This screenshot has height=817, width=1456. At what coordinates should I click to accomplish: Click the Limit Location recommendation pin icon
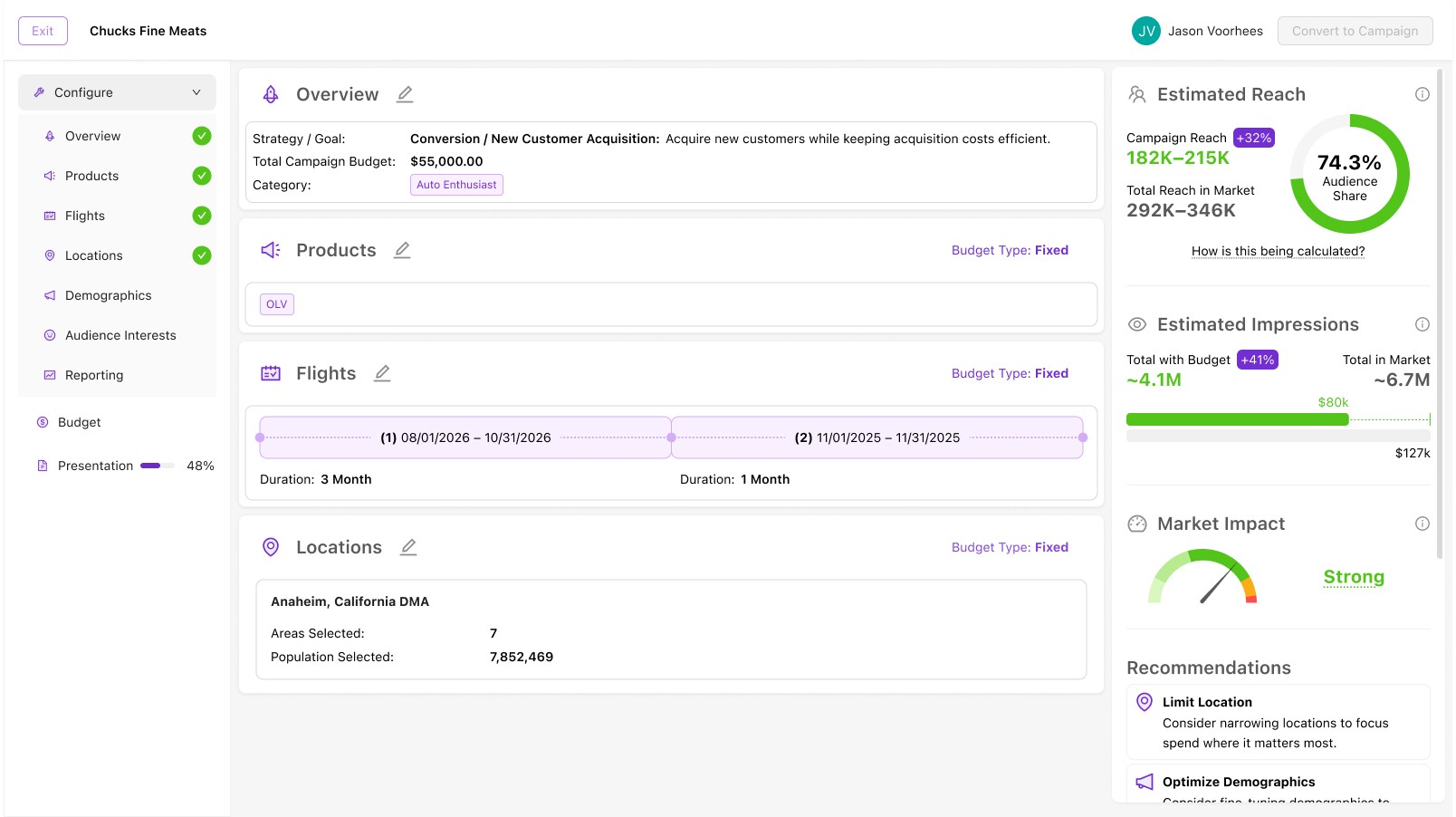1145,702
